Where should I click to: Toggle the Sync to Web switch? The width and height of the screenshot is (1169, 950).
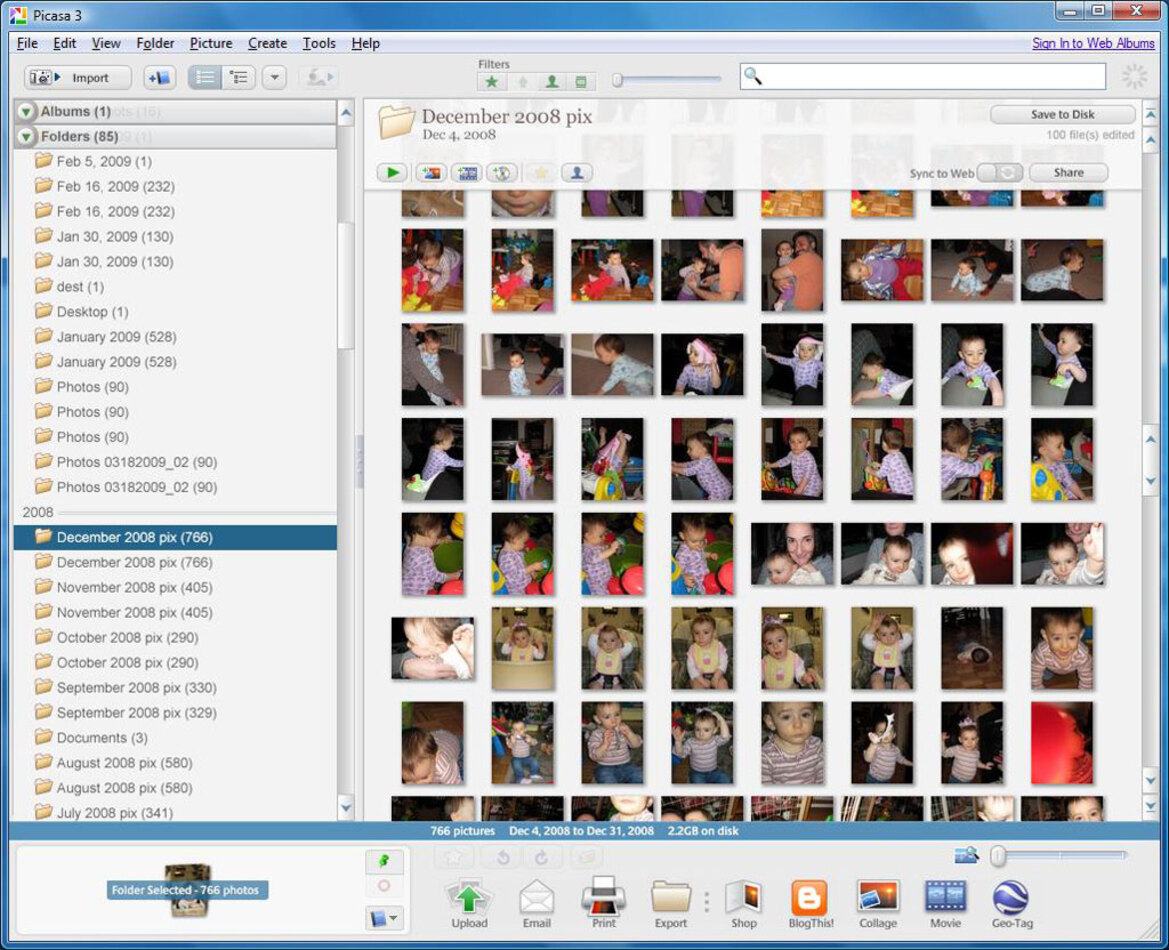tap(1000, 173)
